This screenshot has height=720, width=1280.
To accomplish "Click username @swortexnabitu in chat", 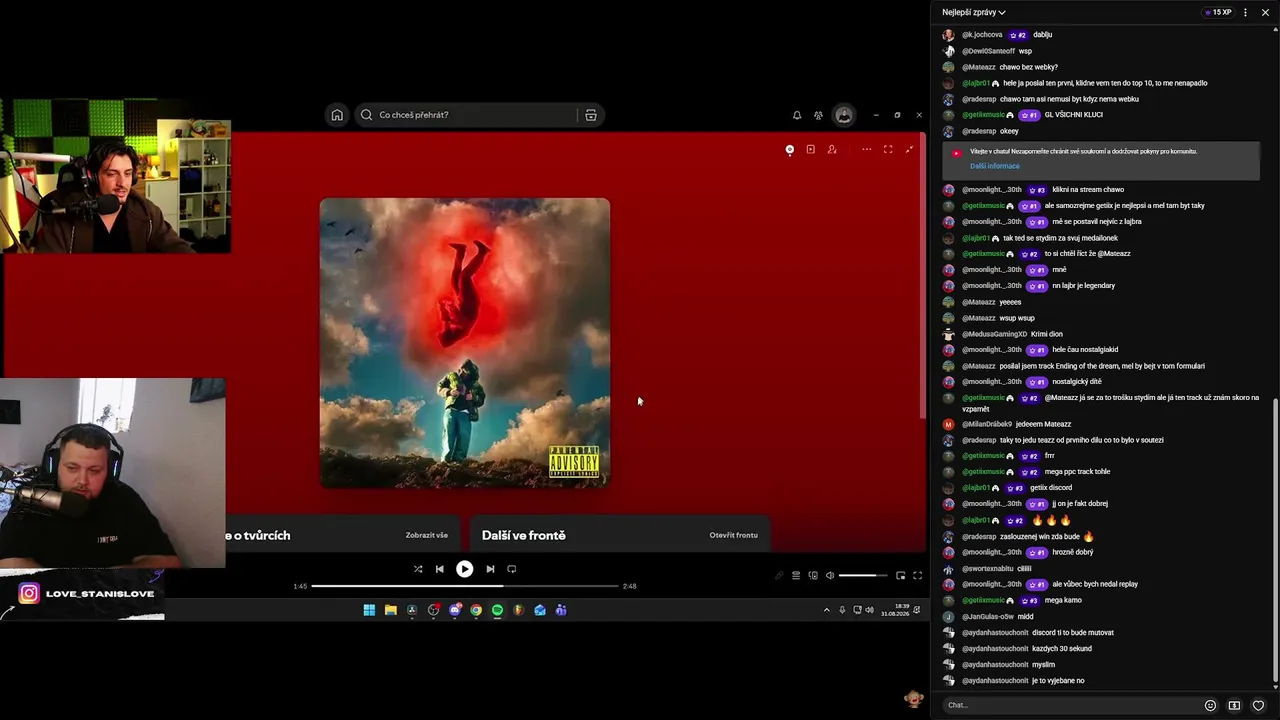I will (x=988, y=568).
